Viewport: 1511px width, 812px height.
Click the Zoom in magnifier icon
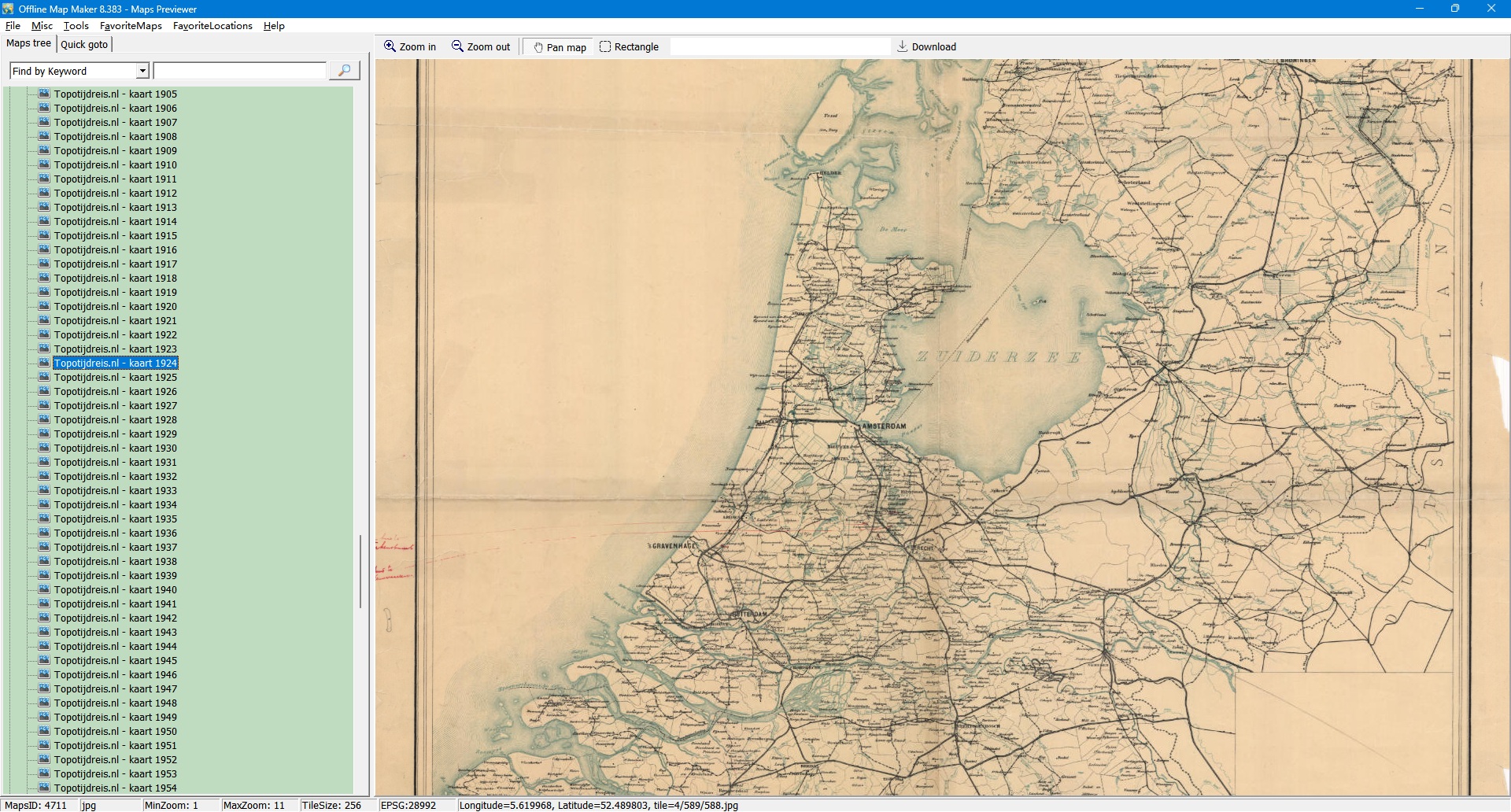(x=390, y=46)
